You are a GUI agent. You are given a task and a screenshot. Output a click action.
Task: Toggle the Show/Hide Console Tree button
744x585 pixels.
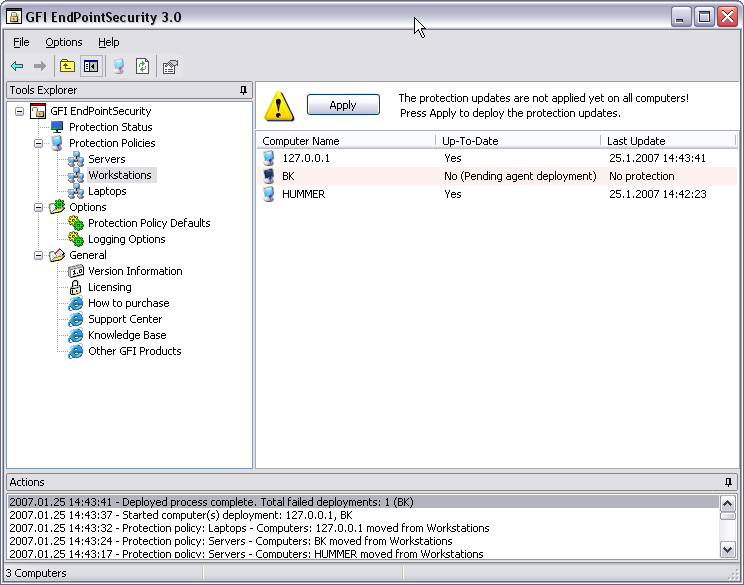pyautogui.click(x=91, y=67)
